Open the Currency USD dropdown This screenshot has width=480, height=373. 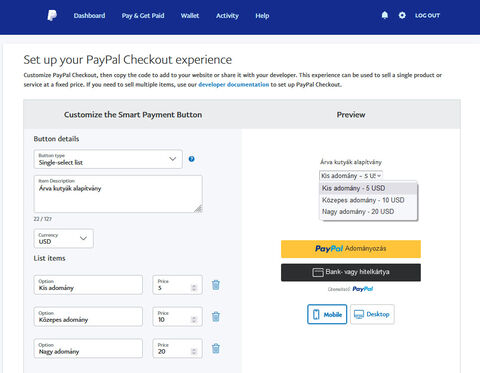(x=63, y=238)
